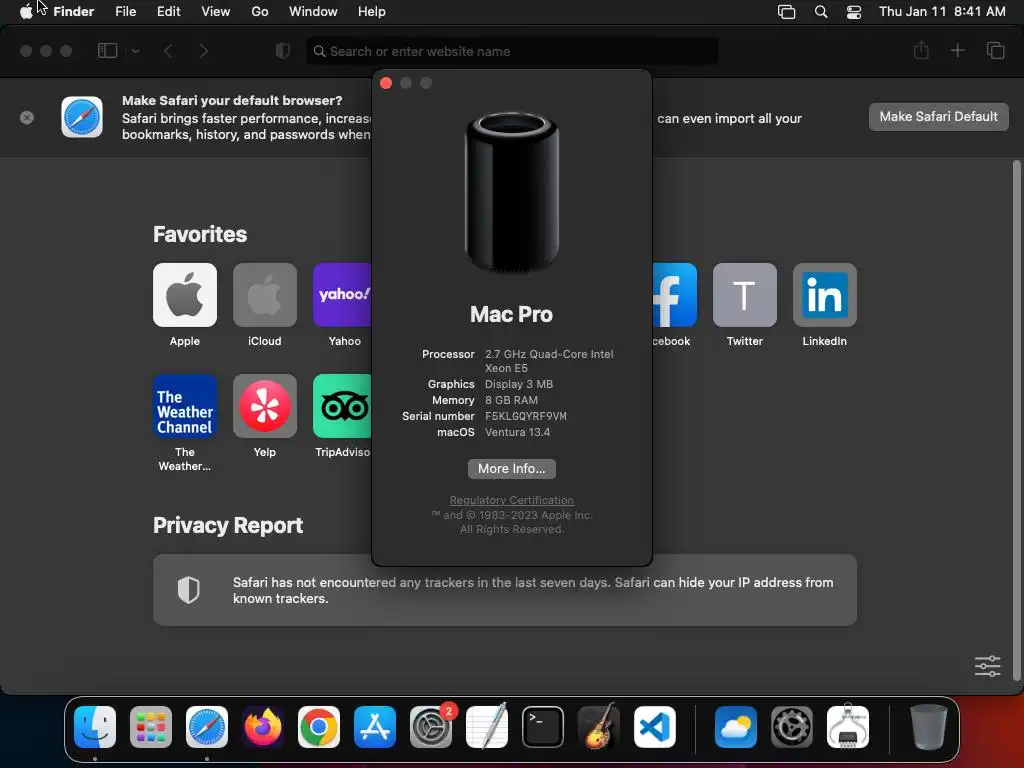Open the Dock's gear icon right of Weather
This screenshot has width=1024, height=768.
[792, 727]
